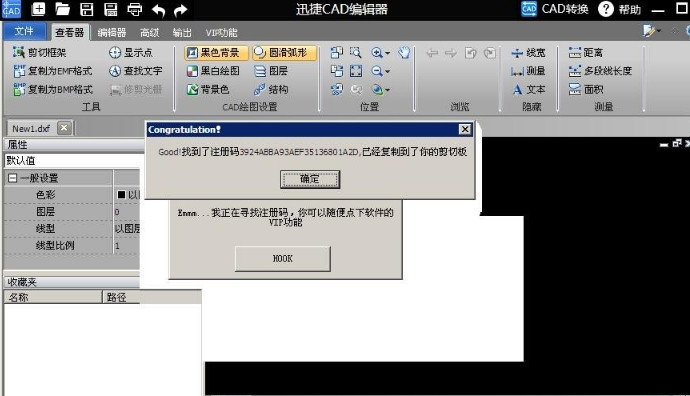The image size is (690, 396).
Task: Click the Print icon
Action: tap(134, 9)
